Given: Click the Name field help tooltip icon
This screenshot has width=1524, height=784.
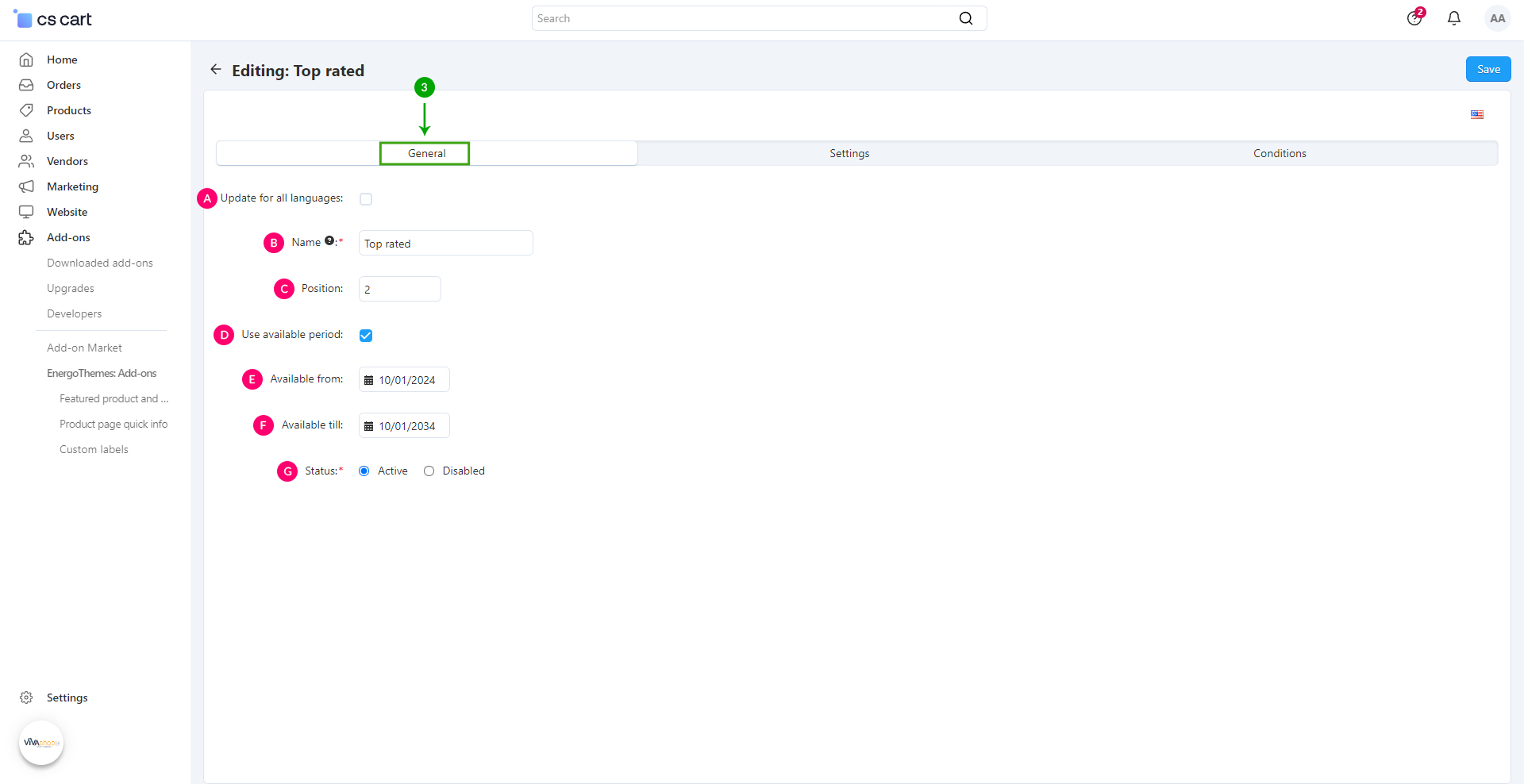Looking at the screenshot, I should [329, 241].
